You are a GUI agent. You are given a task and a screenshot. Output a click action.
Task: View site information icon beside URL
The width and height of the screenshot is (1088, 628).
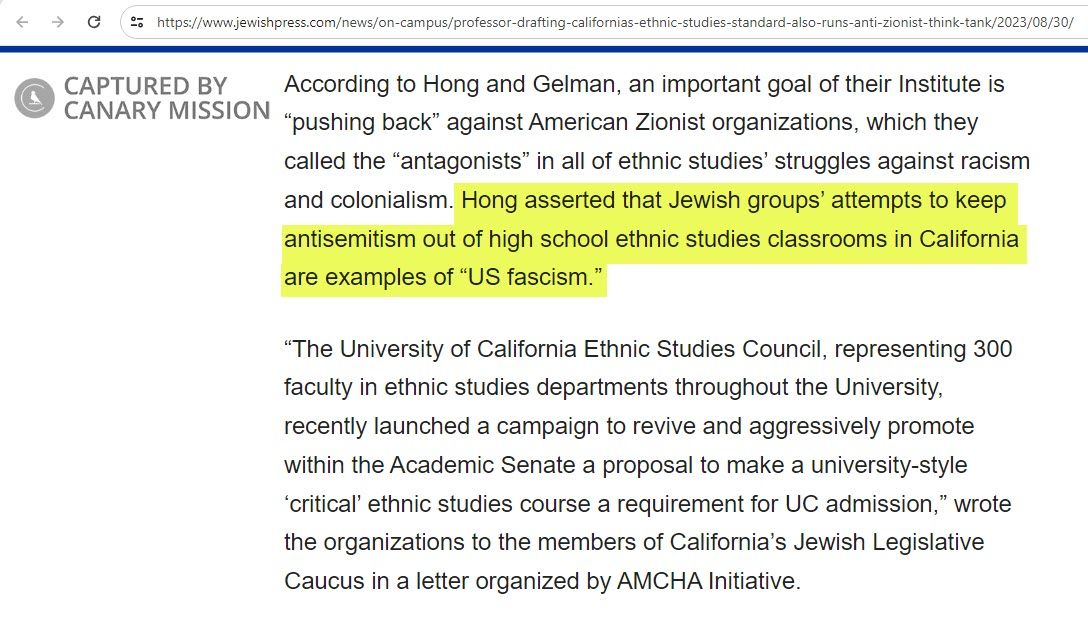point(137,21)
